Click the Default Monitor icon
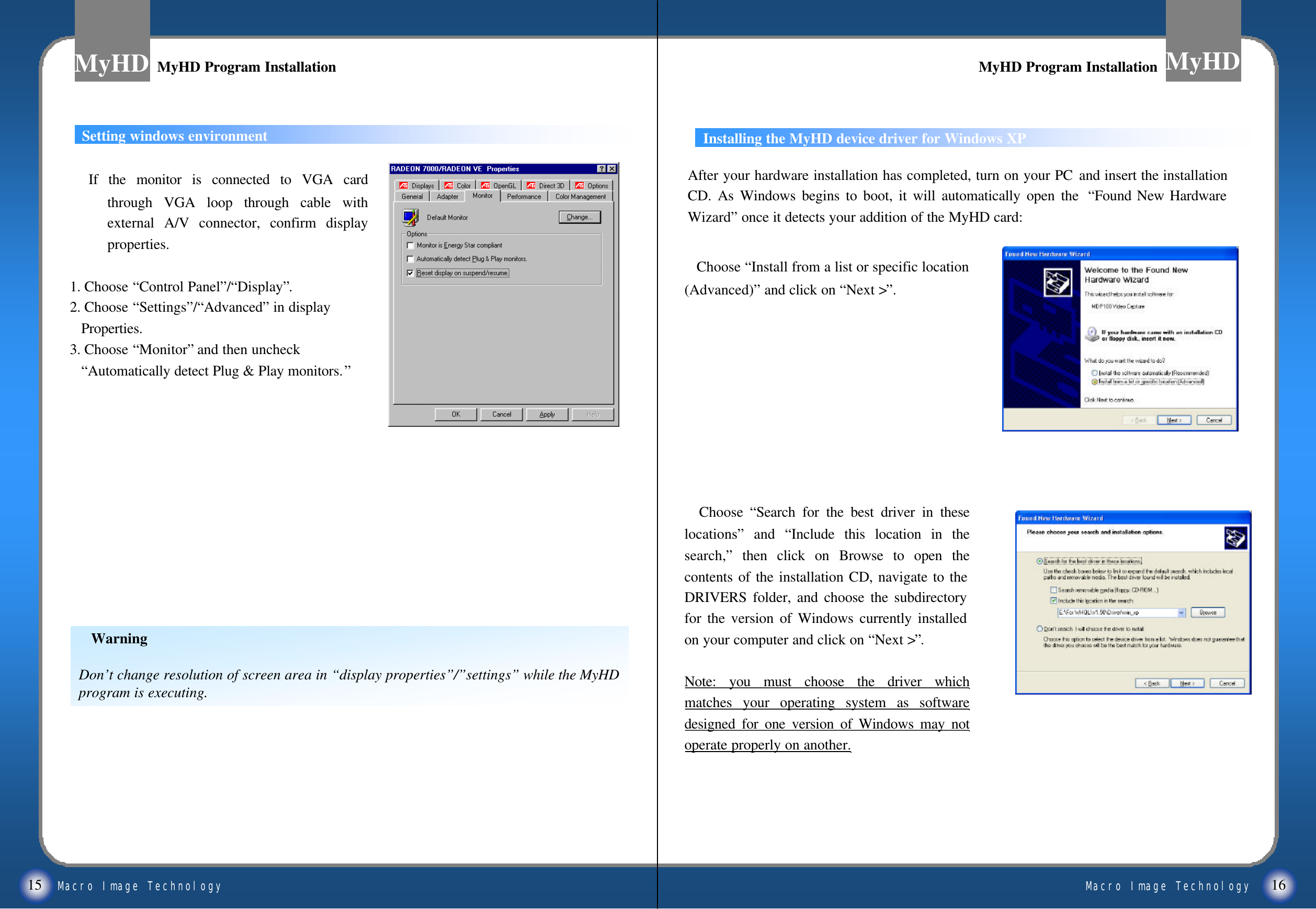The height and width of the screenshot is (909, 1316). (410, 217)
